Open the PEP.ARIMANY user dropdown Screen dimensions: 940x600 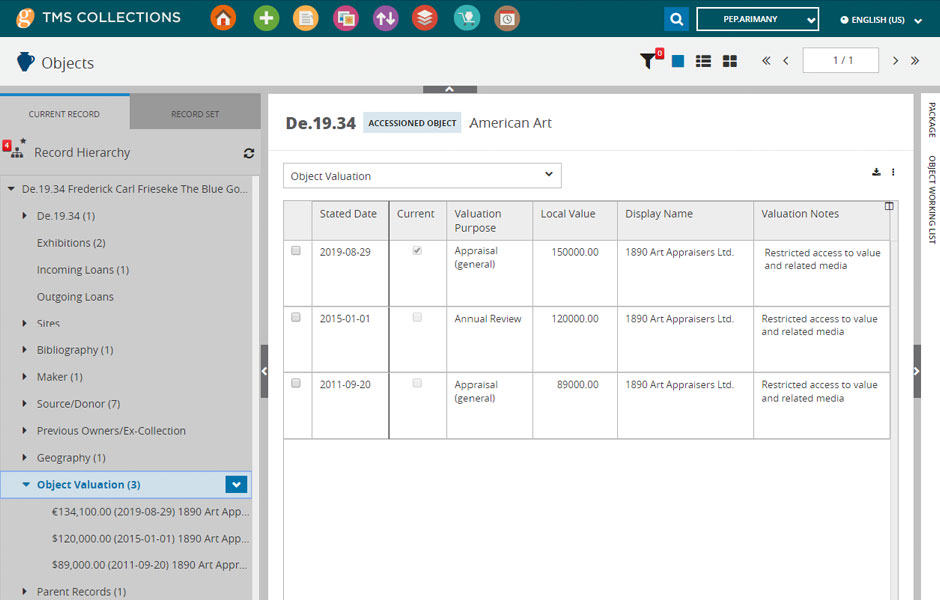tap(757, 19)
